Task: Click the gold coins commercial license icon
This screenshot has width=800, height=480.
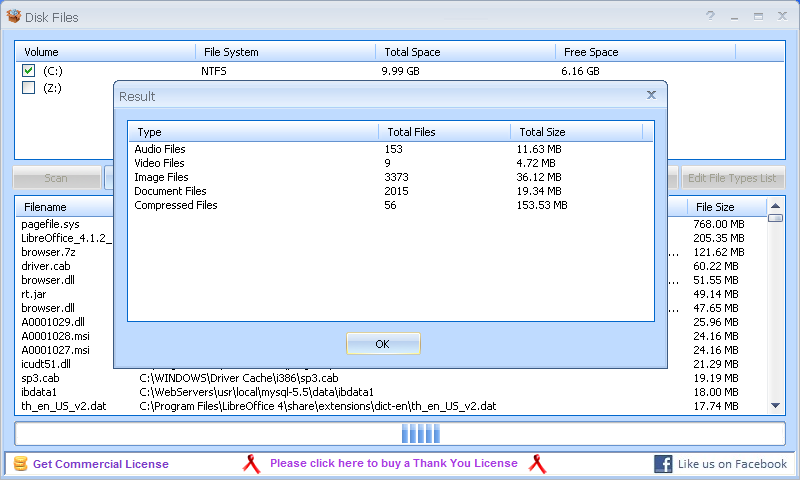Action: tap(20, 464)
